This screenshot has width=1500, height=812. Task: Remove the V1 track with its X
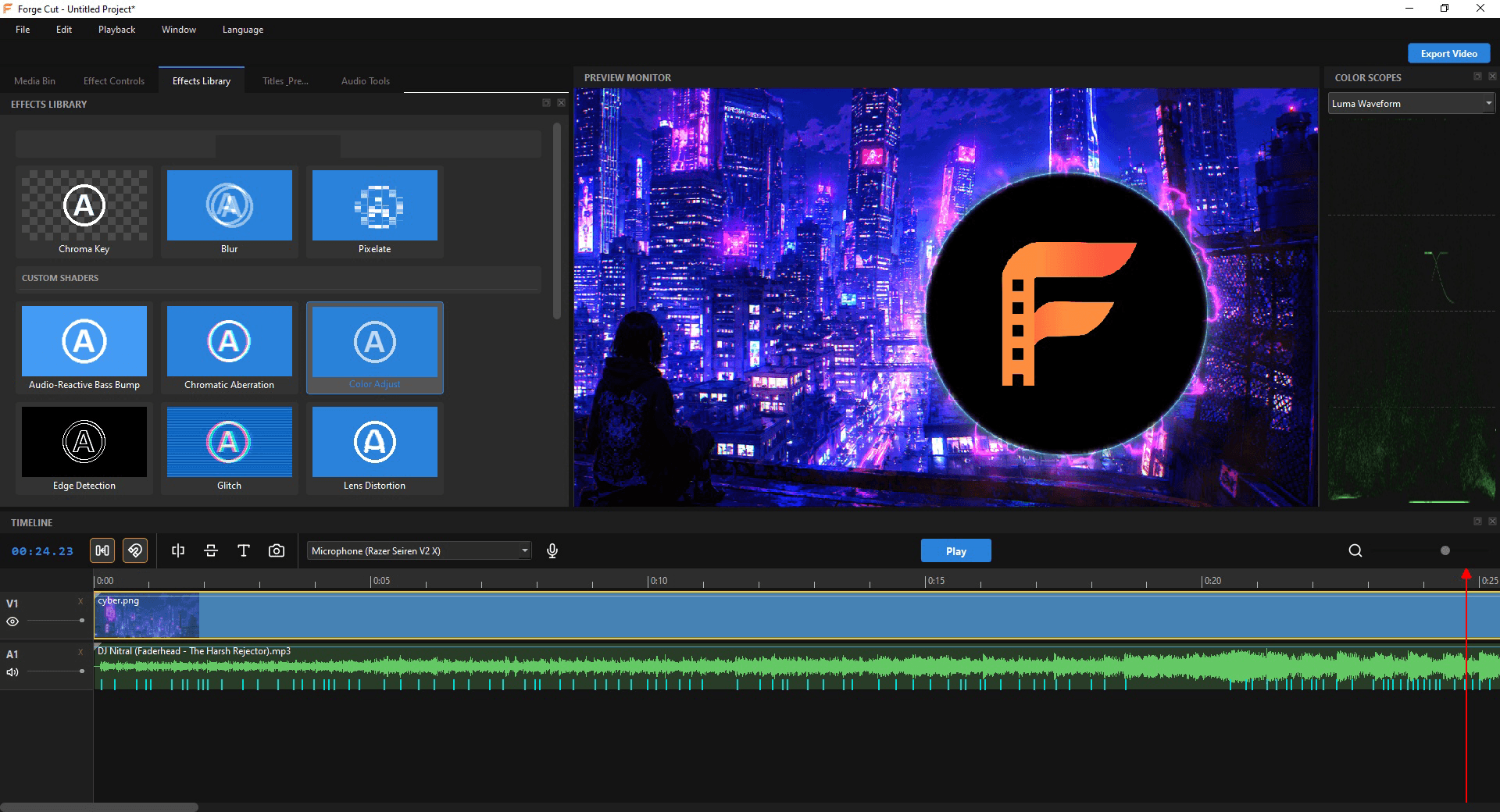[80, 601]
